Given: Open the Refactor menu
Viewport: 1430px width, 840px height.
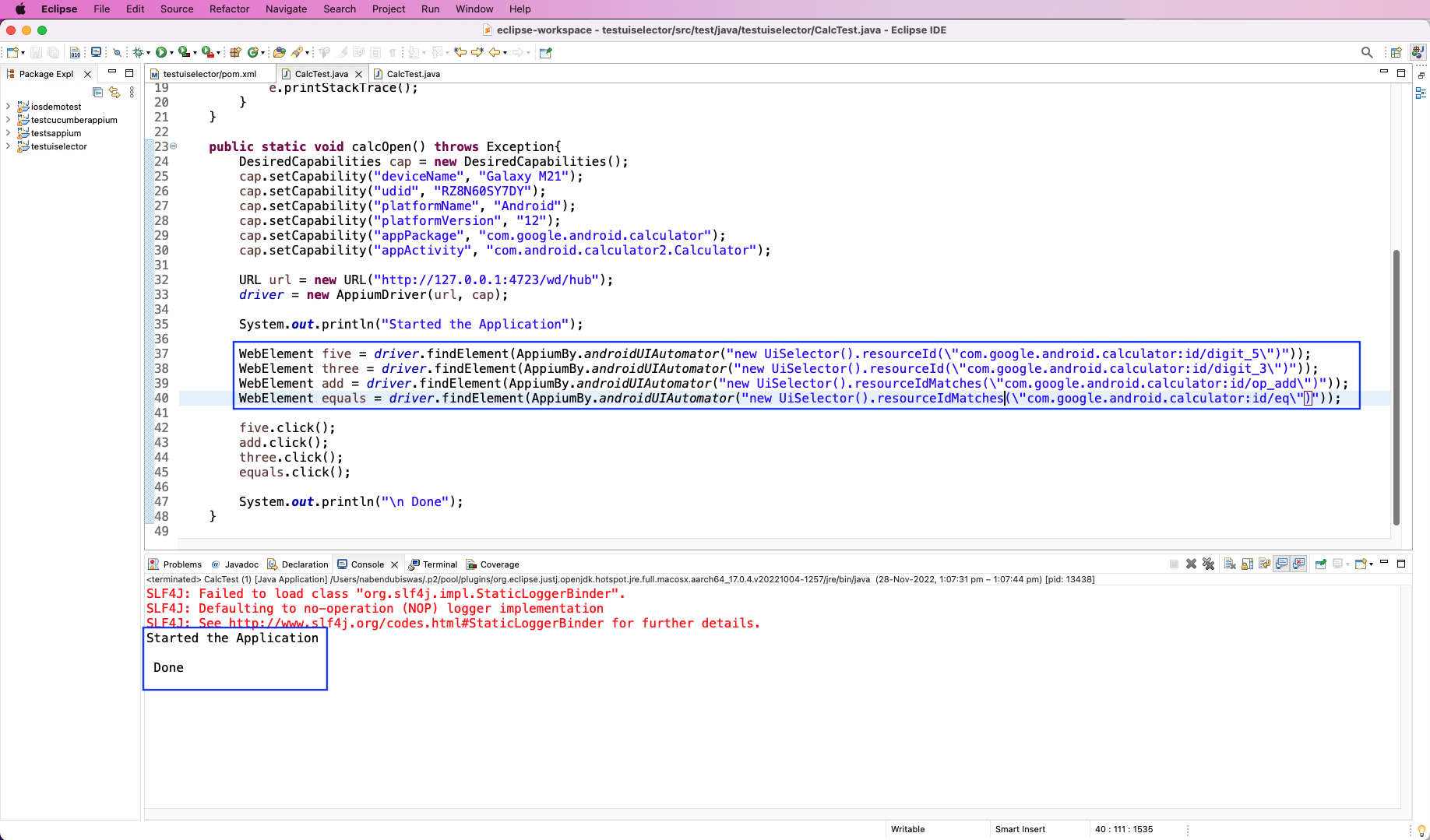Looking at the screenshot, I should coord(229,9).
